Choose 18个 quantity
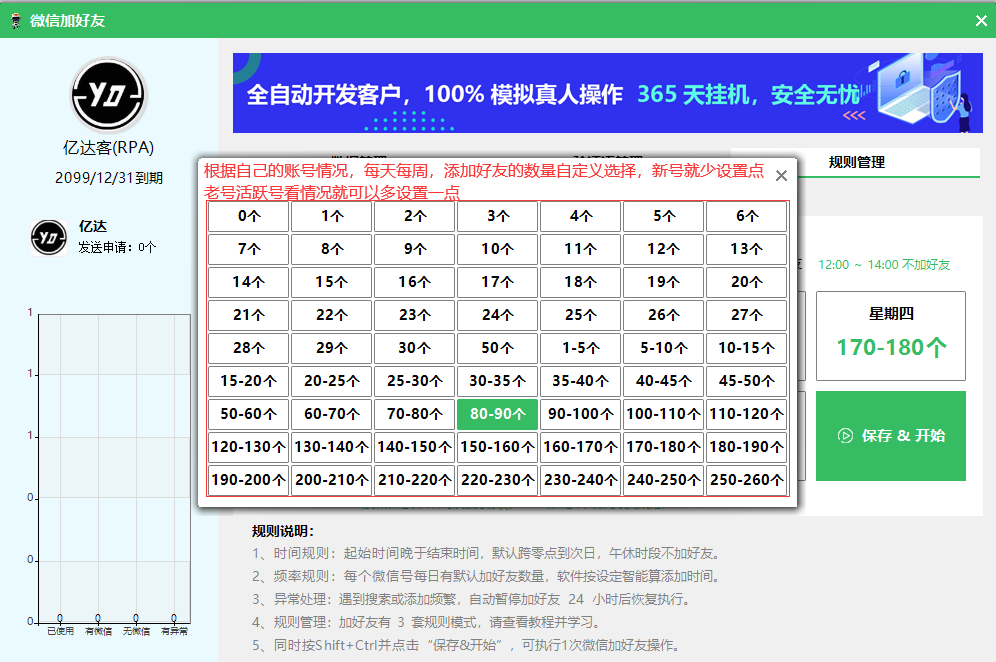Viewport: 996px width, 662px height. pos(581,282)
